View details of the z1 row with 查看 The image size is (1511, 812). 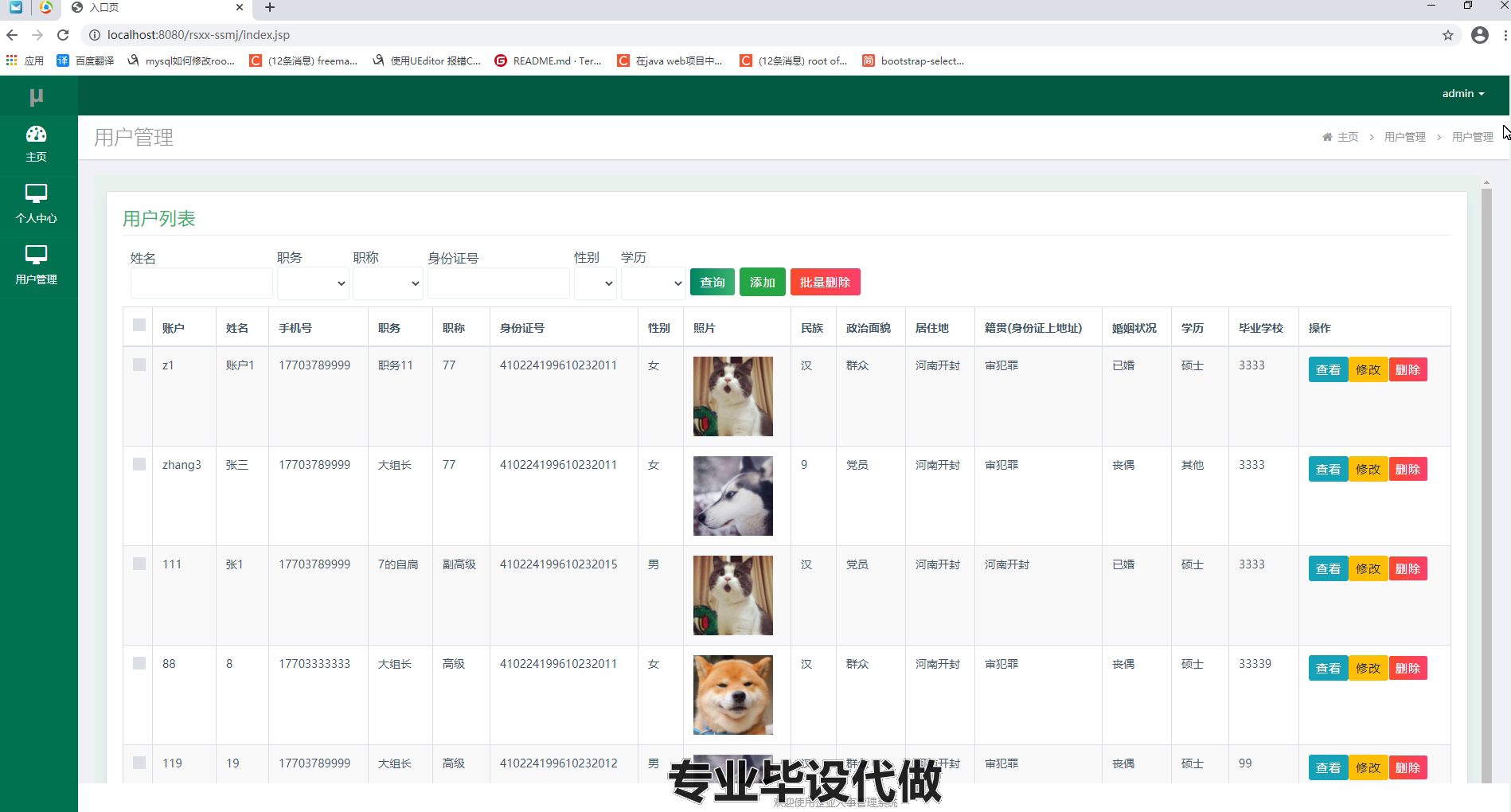pyautogui.click(x=1329, y=369)
